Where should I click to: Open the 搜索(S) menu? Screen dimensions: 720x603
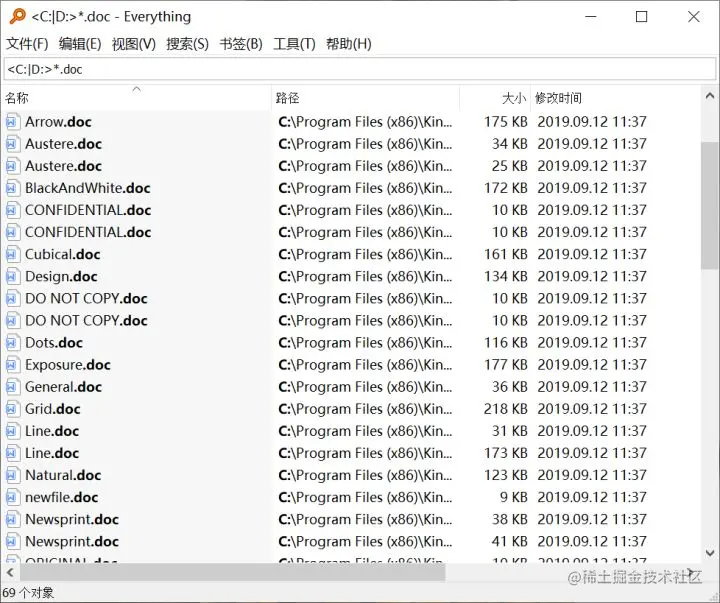tap(187, 44)
